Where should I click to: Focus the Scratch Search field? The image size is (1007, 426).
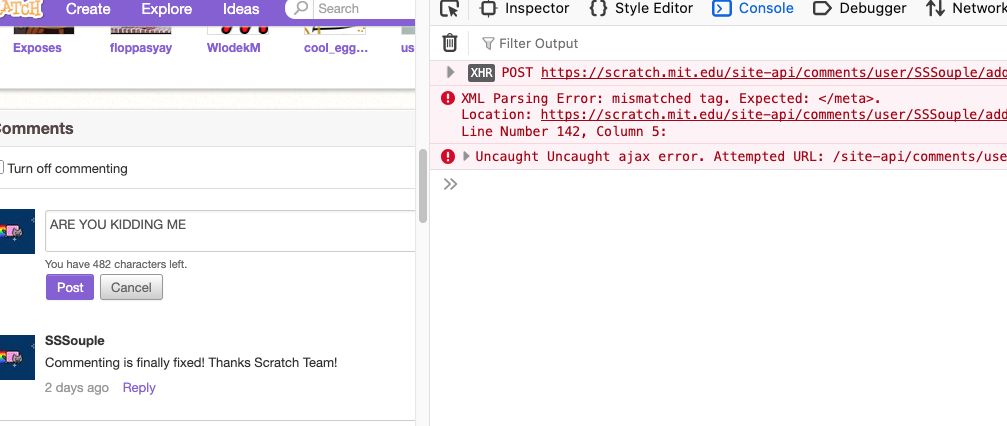click(x=365, y=9)
